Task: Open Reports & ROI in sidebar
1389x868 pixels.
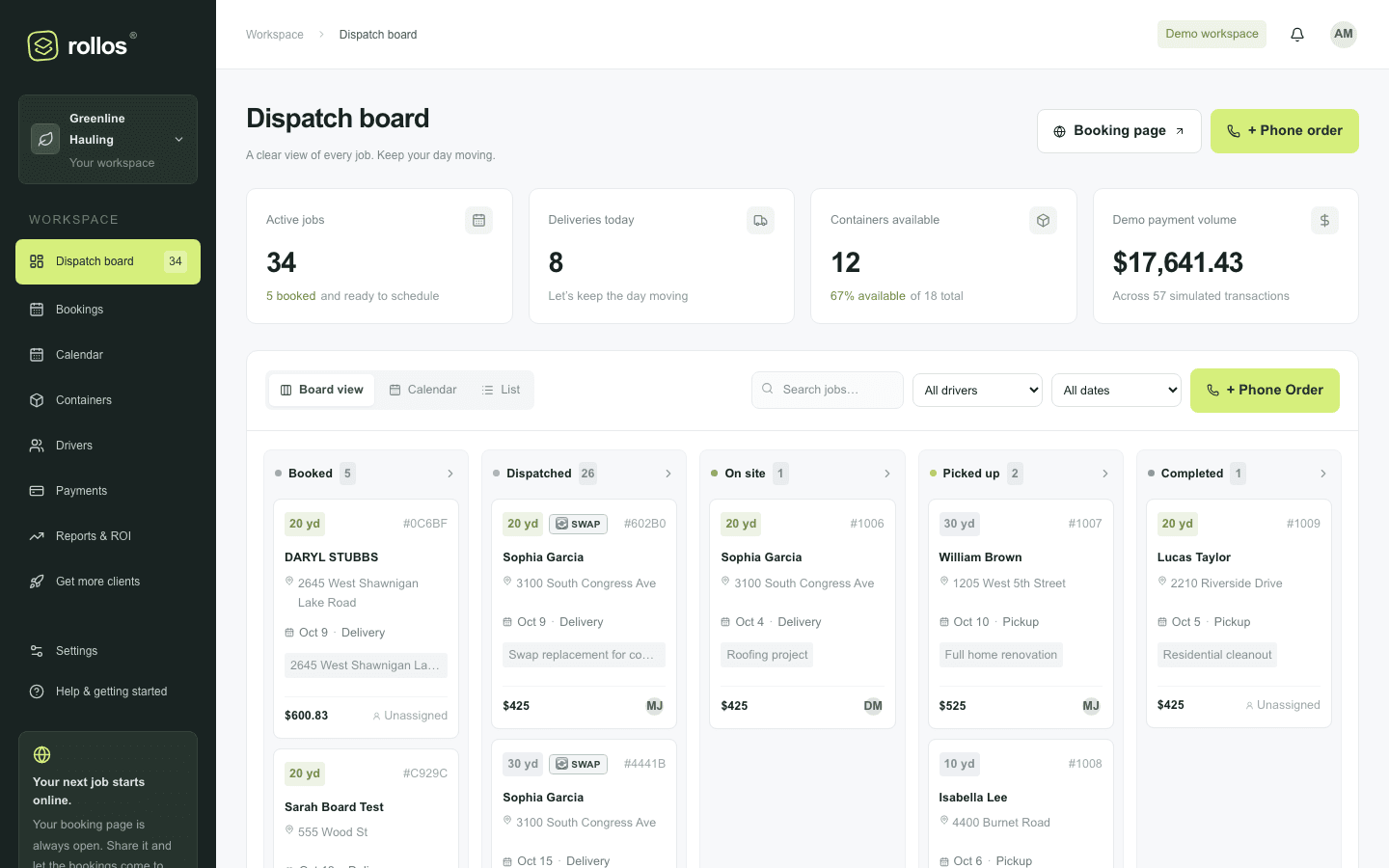Action: (x=108, y=536)
